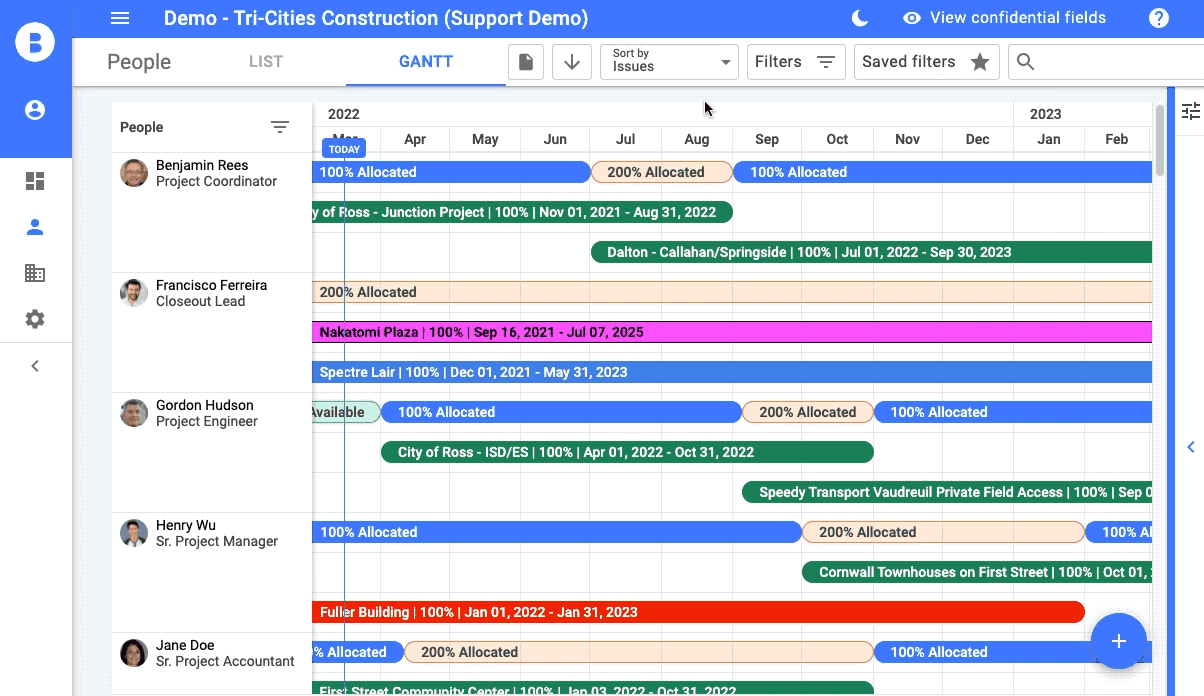The height and width of the screenshot is (696, 1204).
Task: Toggle sort direction arrow button
Action: click(x=572, y=62)
